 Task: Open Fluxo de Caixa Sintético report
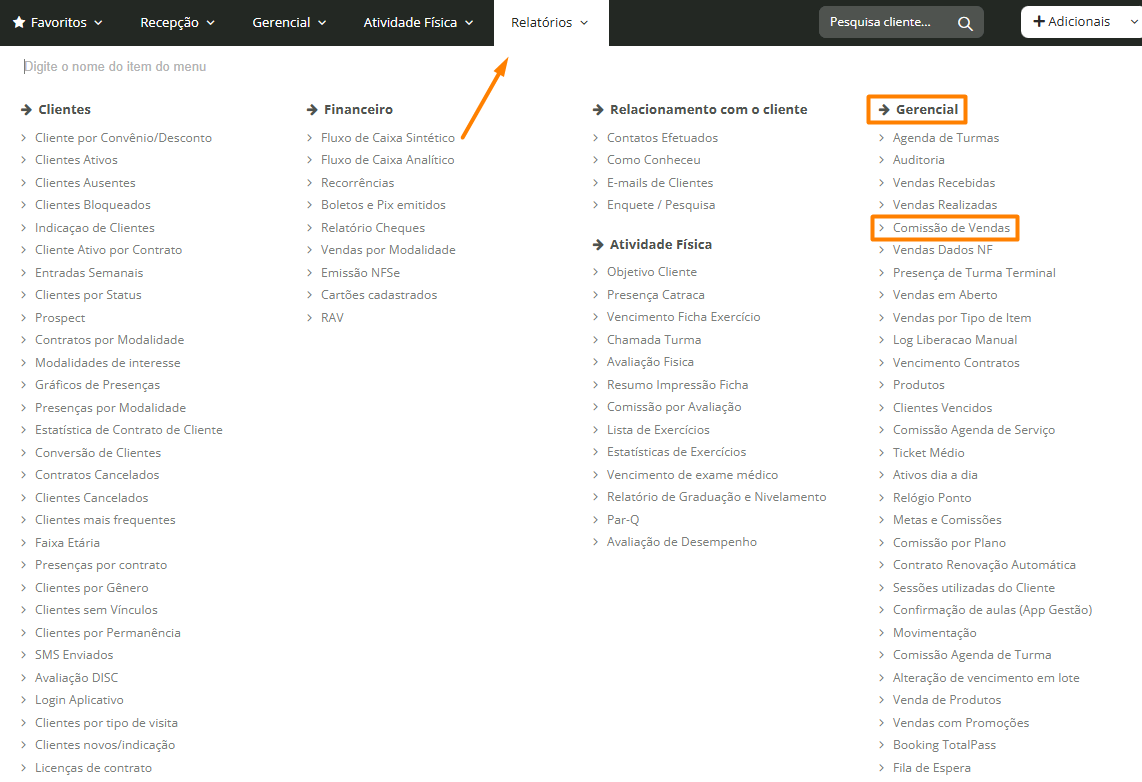coord(387,138)
